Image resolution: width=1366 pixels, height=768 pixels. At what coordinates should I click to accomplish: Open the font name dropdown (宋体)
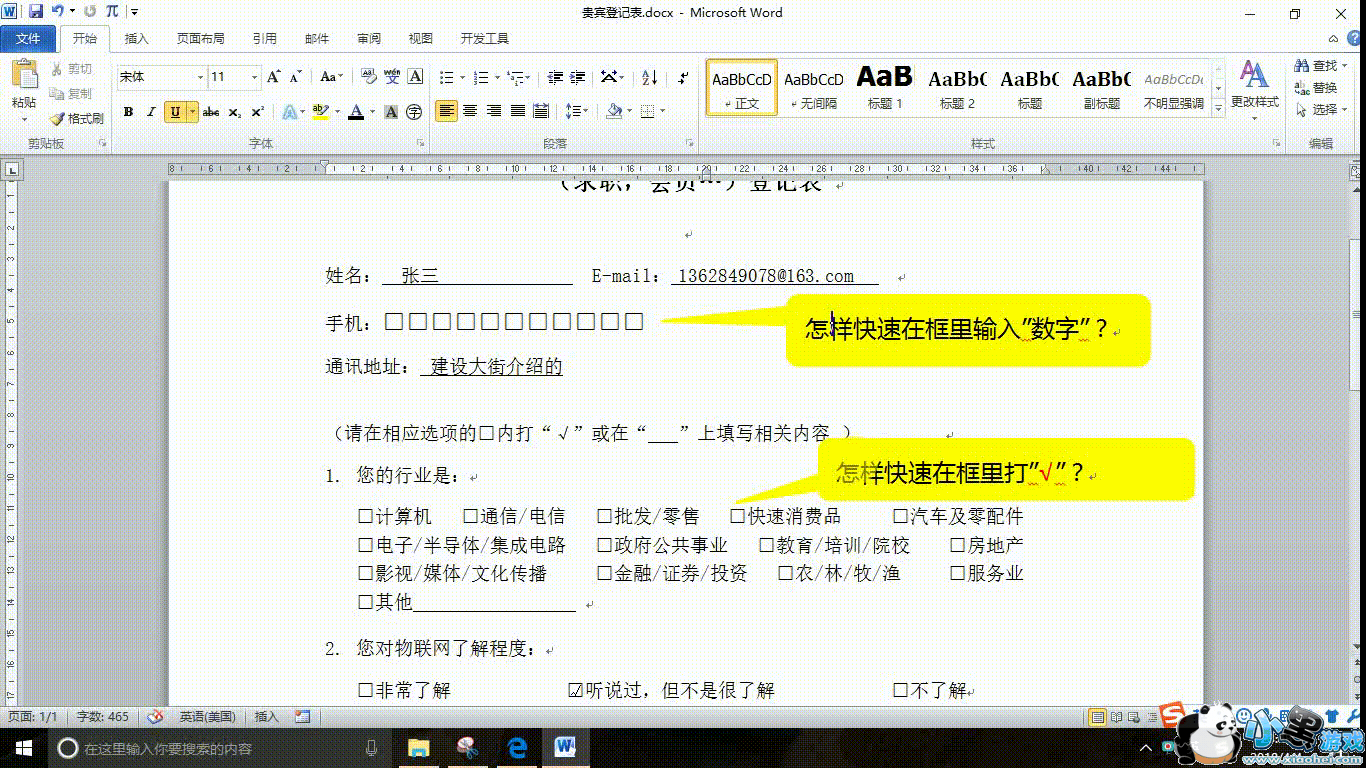(202, 77)
